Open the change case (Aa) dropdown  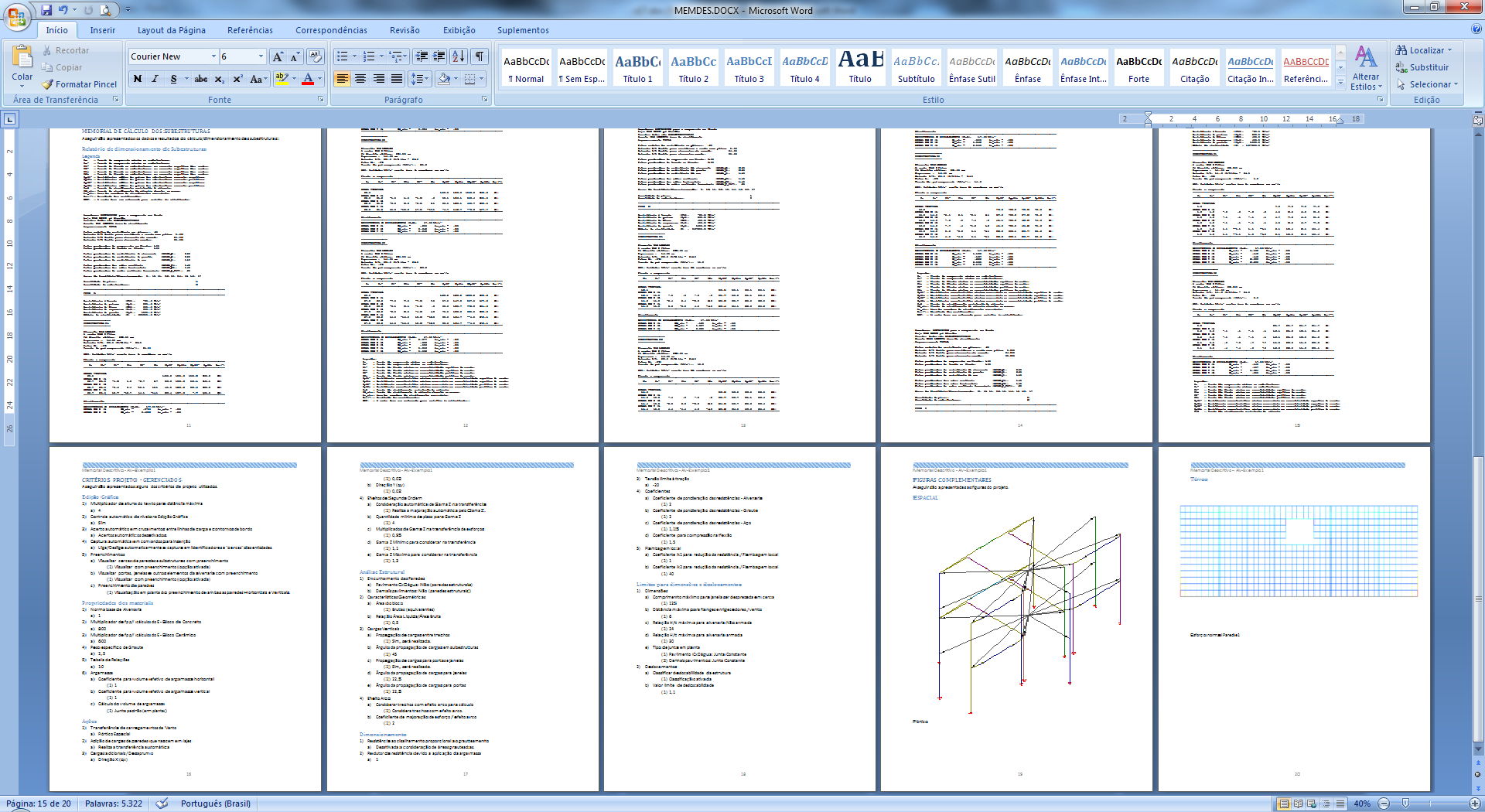tap(258, 79)
